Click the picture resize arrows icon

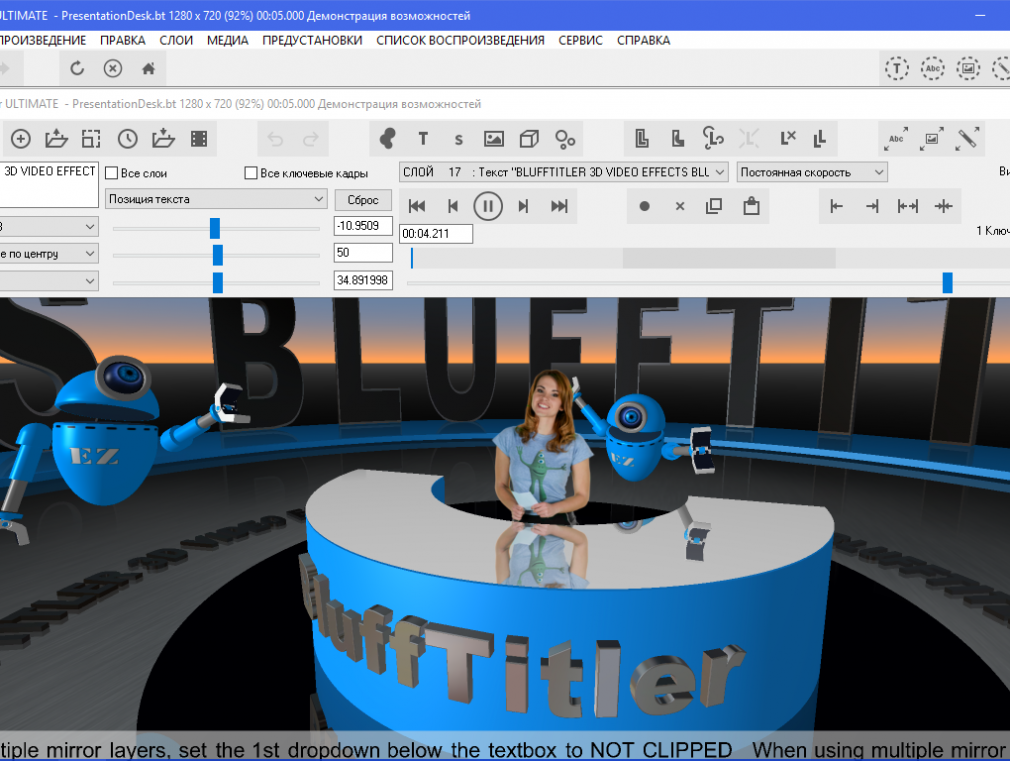(x=932, y=139)
